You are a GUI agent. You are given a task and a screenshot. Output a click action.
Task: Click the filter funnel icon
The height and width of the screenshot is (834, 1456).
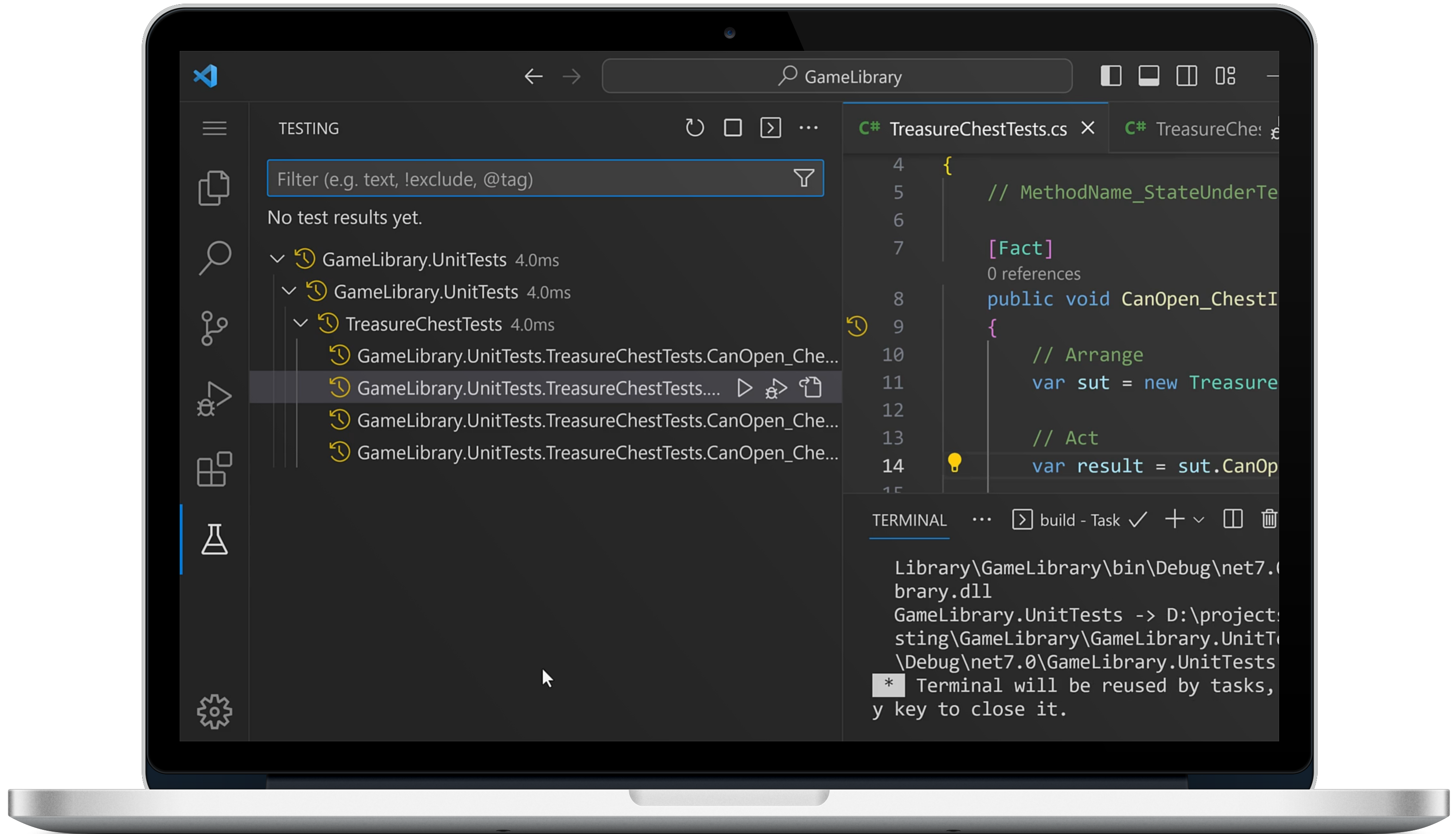coord(803,178)
